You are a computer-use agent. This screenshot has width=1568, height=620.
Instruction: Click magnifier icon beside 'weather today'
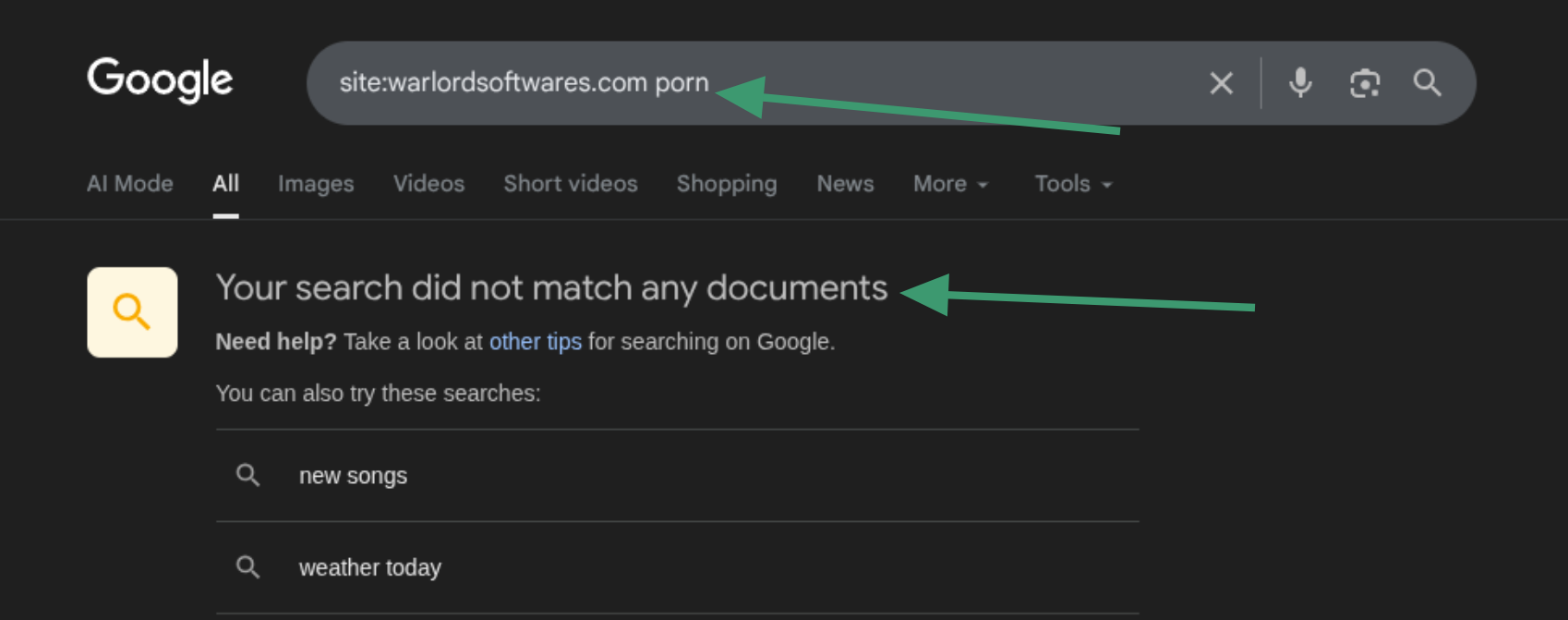coord(247,566)
